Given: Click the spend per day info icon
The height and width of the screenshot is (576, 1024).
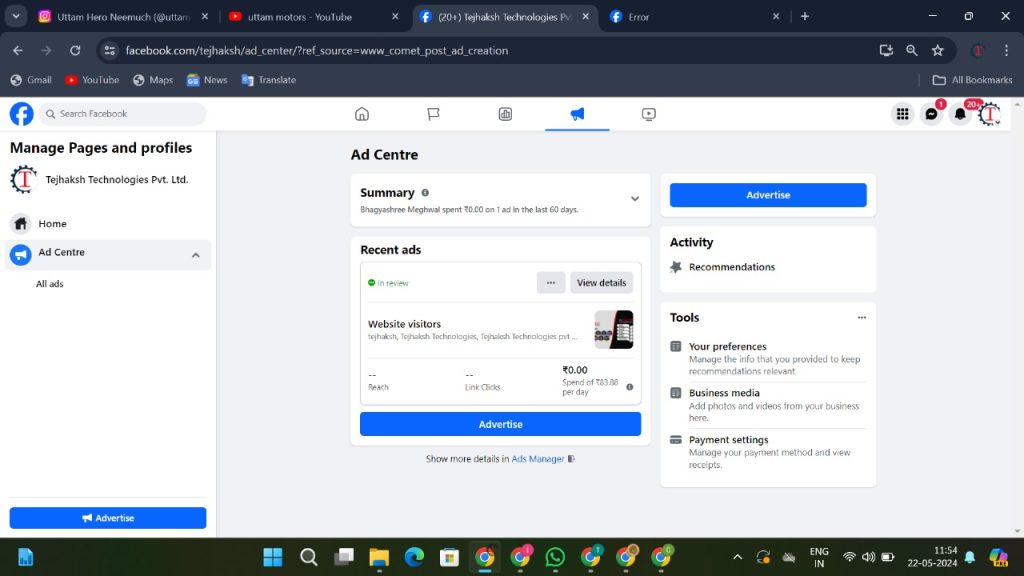Looking at the screenshot, I should tap(630, 387).
